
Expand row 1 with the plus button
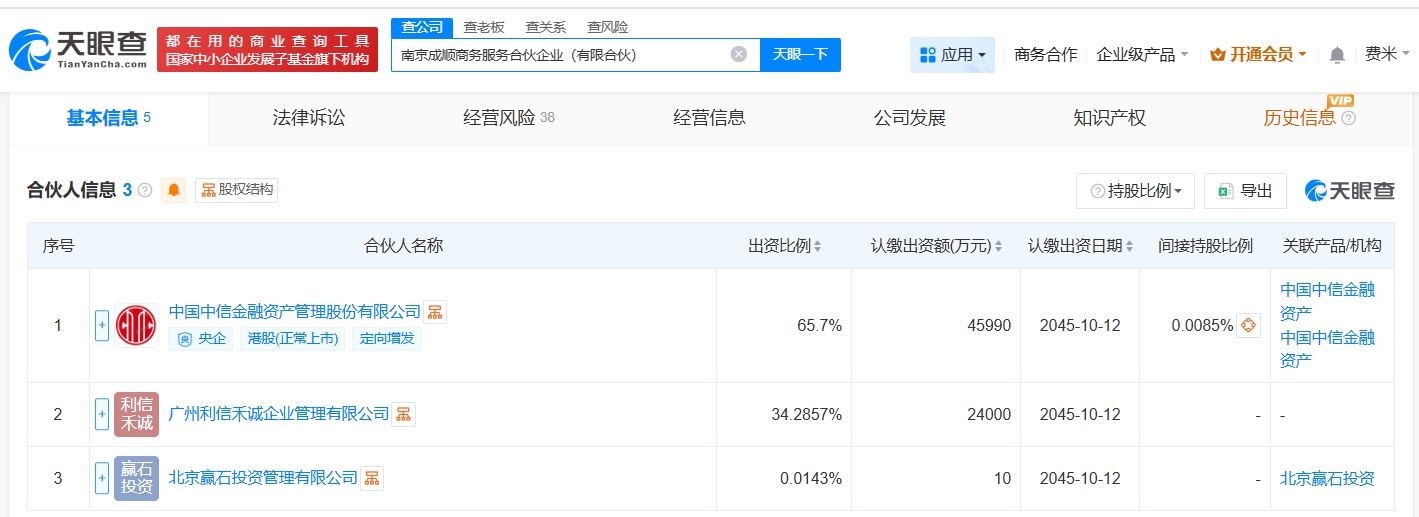point(101,325)
